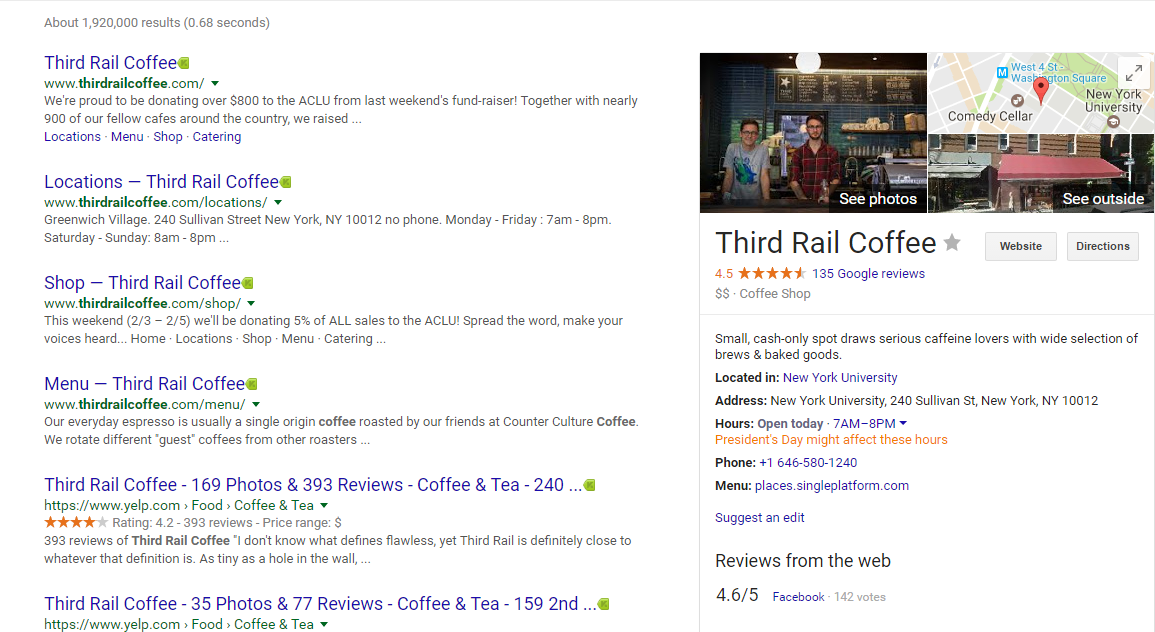Screen dimensions: 1155x632
Task: Click green icon next to Menu result title
Action: pos(252,384)
